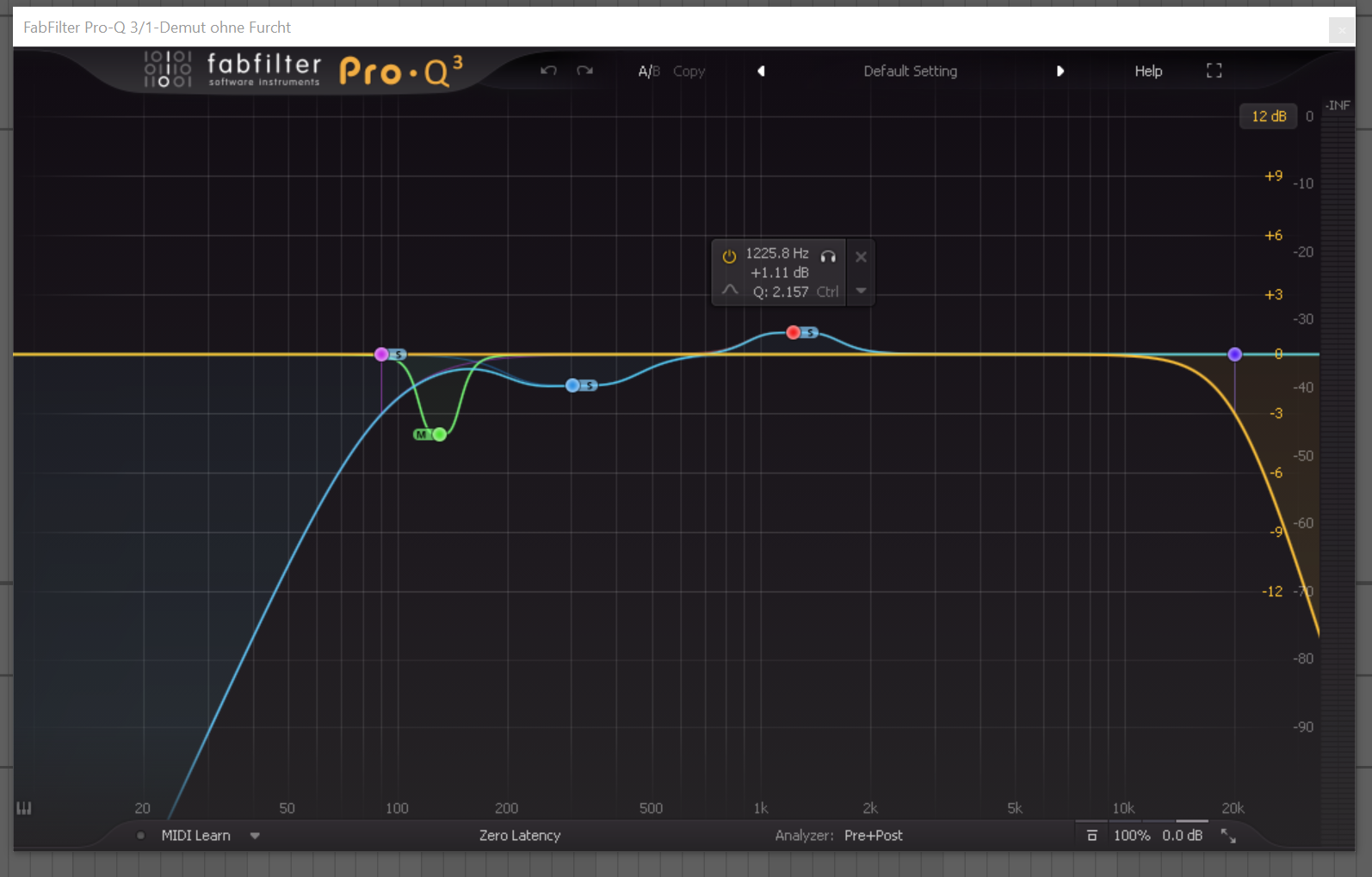Expand band settings dropdown arrow
This screenshot has height=877, width=1372.
(x=861, y=291)
